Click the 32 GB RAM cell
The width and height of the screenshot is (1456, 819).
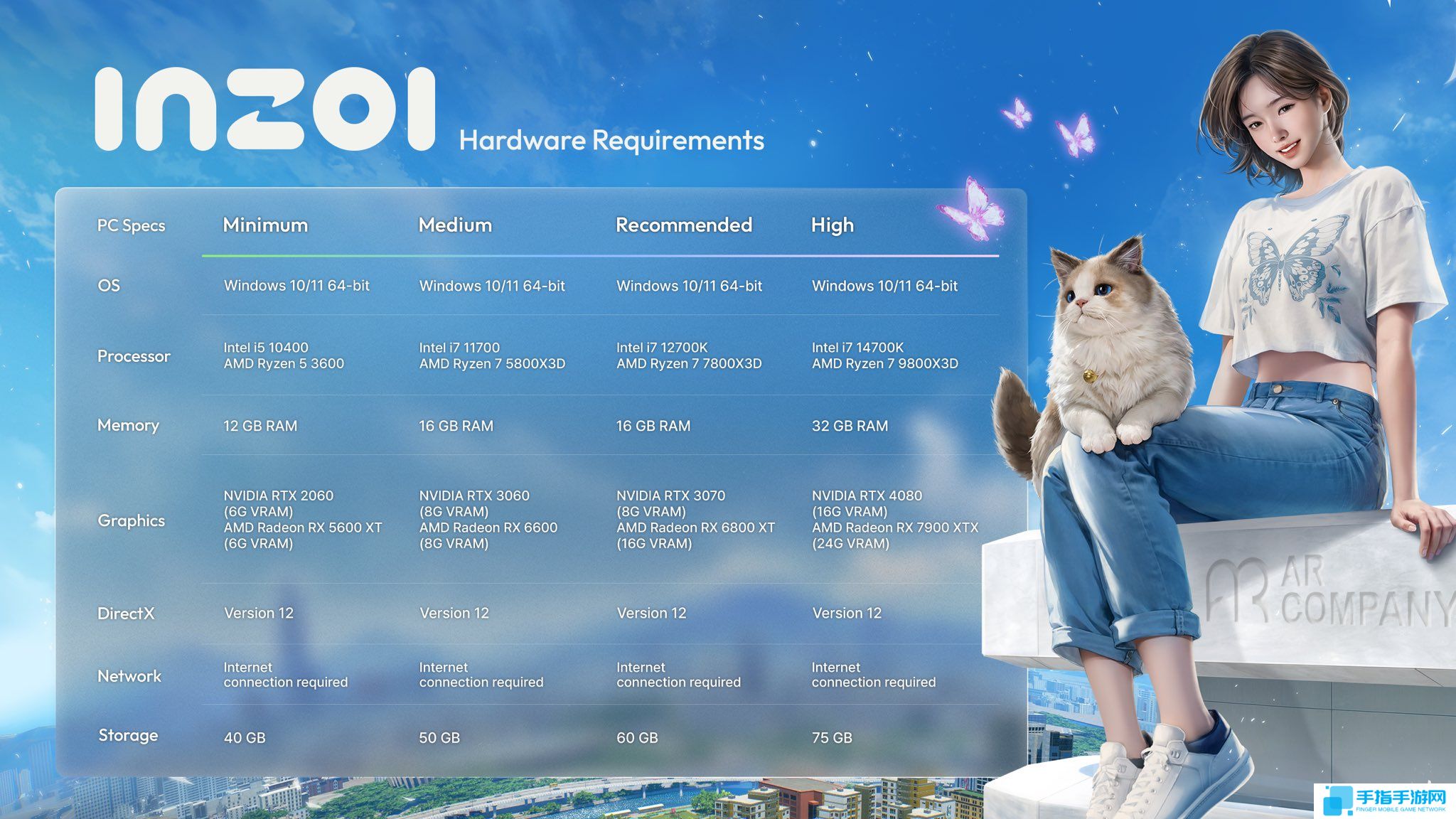(x=850, y=426)
